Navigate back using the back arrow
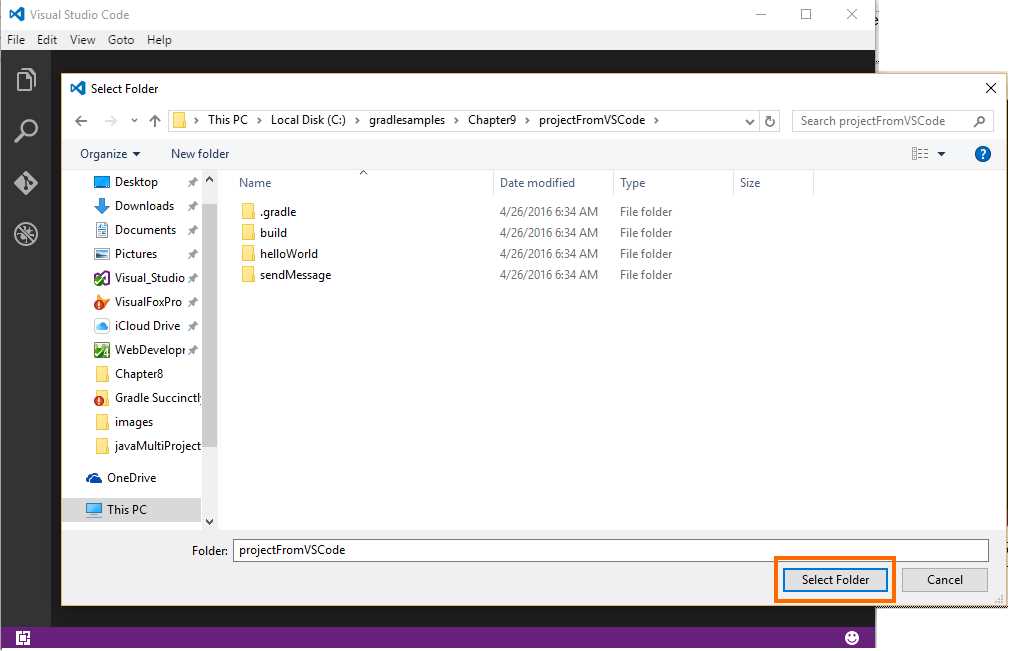The width and height of the screenshot is (1012, 651). 81,119
